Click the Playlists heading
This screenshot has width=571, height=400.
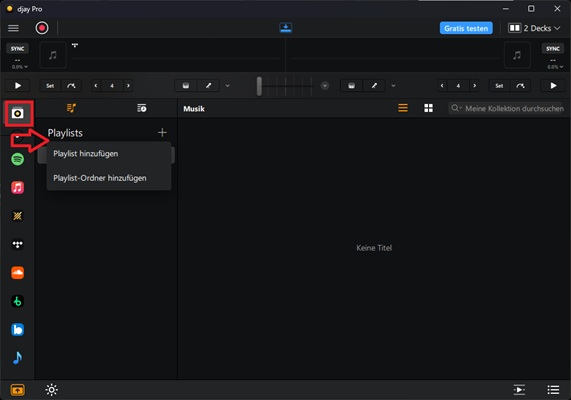(x=65, y=133)
